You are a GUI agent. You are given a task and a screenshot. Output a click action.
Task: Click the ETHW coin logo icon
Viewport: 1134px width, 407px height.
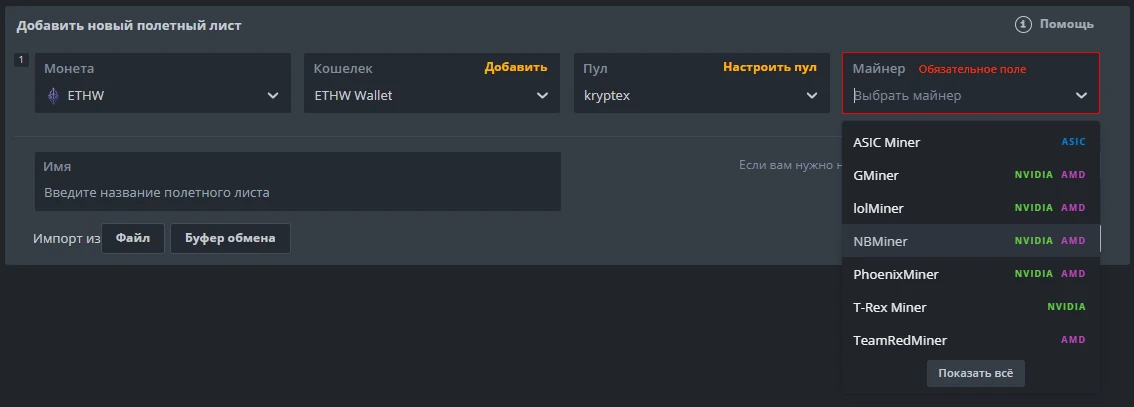[x=54, y=96]
